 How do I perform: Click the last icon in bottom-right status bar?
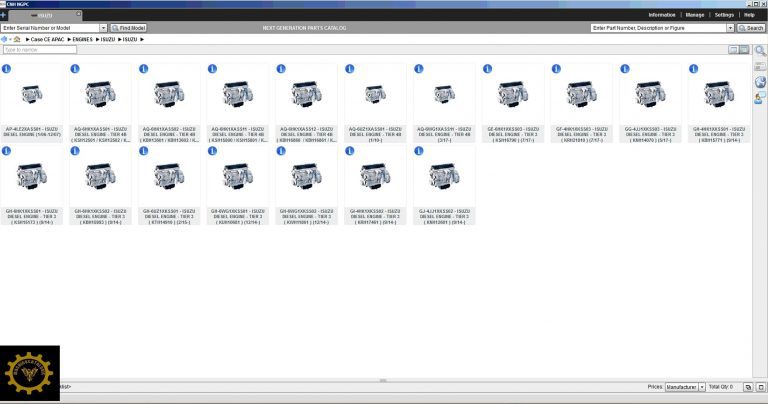point(761,387)
